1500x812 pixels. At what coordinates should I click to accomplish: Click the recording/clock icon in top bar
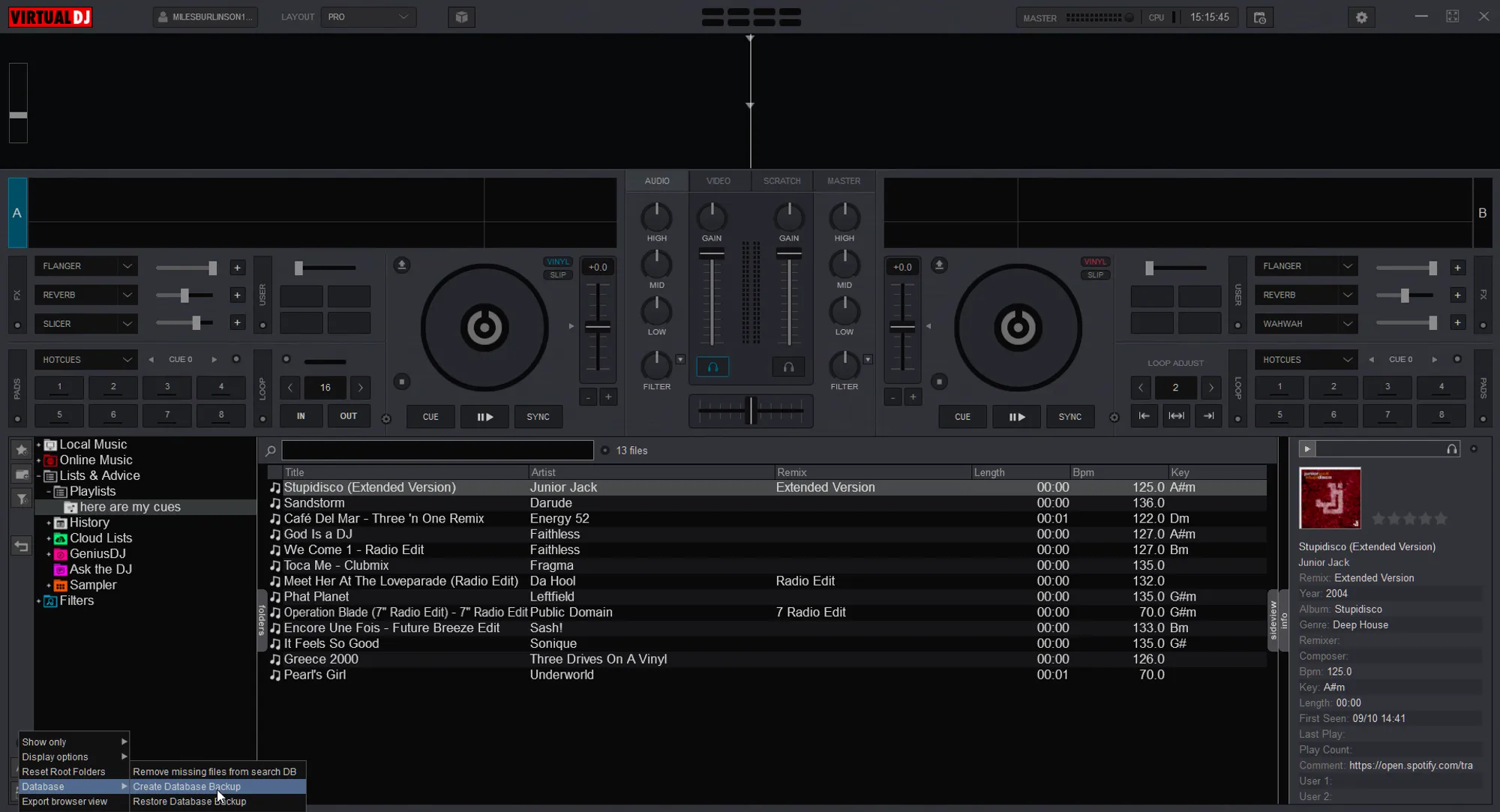click(1260, 17)
